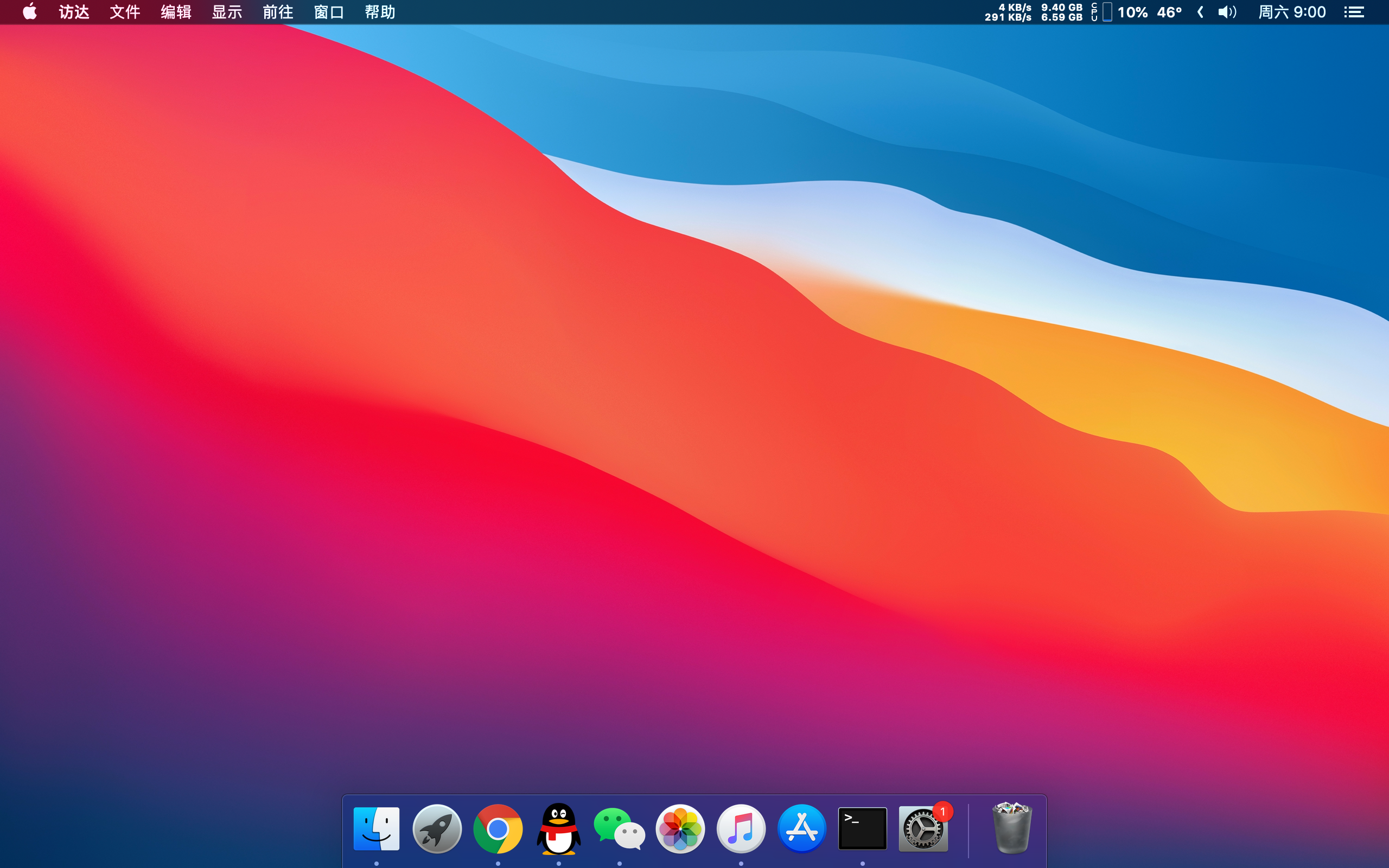The height and width of the screenshot is (868, 1389).
Task: Open the 帮助 menu
Action: click(x=380, y=12)
